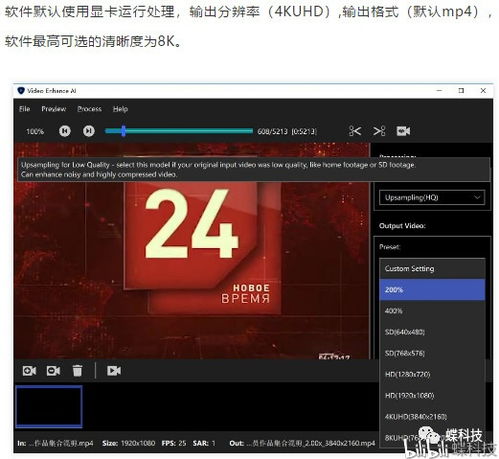The height and width of the screenshot is (459, 499).
Task: Click the Out: output filename text
Action: (x=302, y=443)
